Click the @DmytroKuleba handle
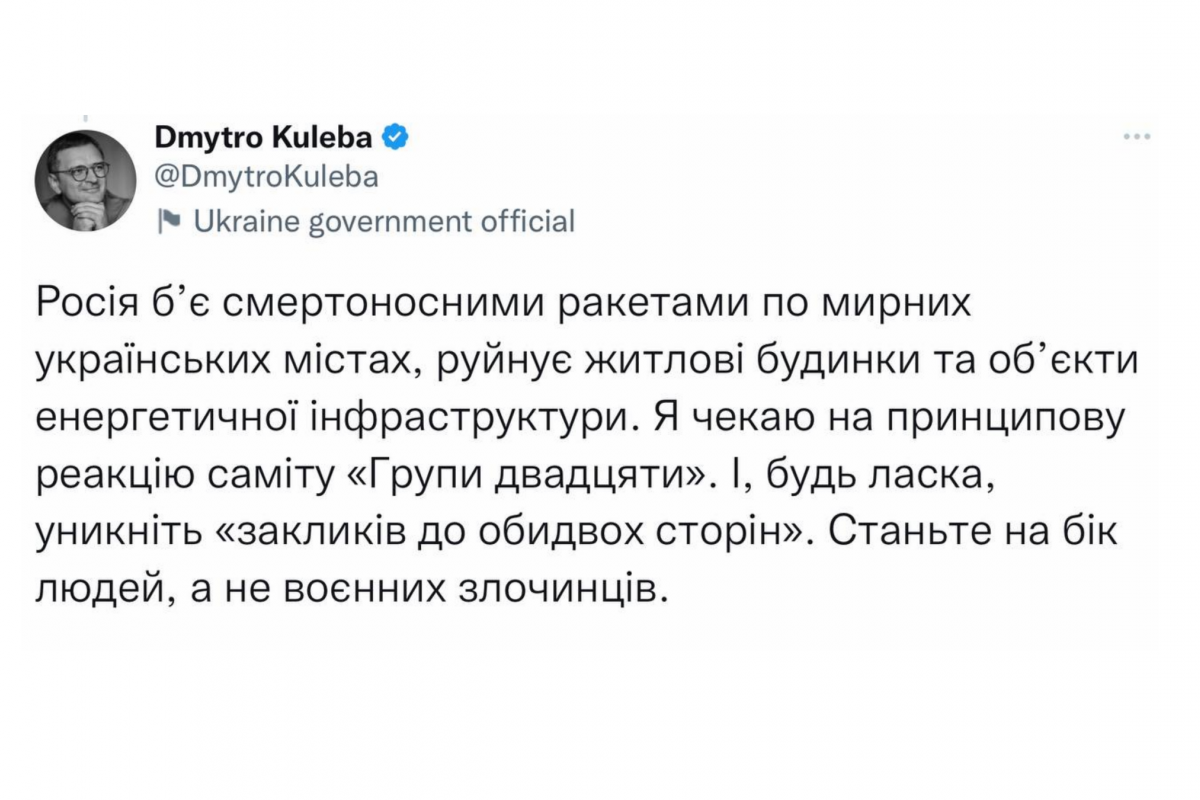 coord(267,179)
